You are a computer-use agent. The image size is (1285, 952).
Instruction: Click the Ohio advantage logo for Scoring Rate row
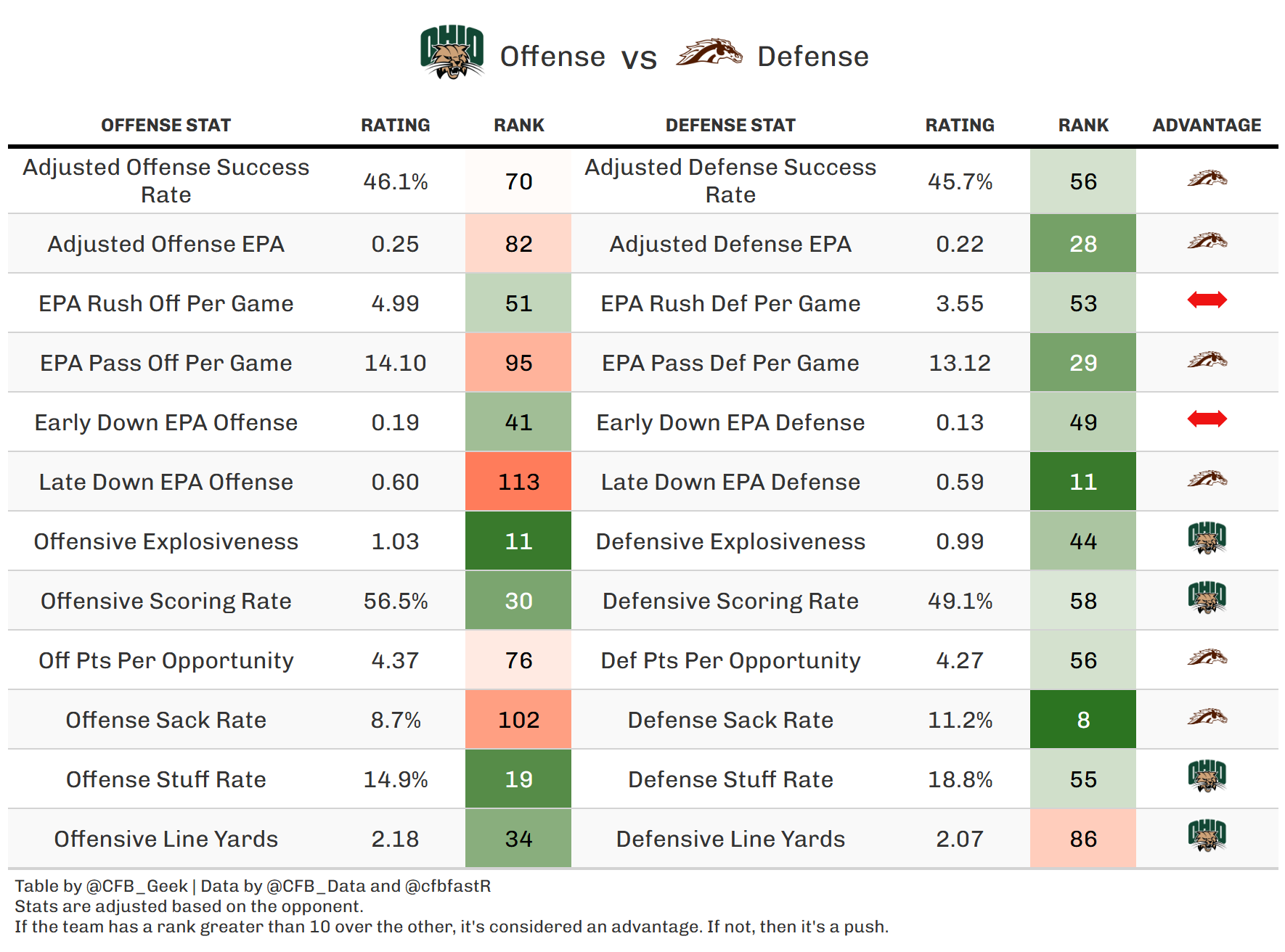point(1207,598)
